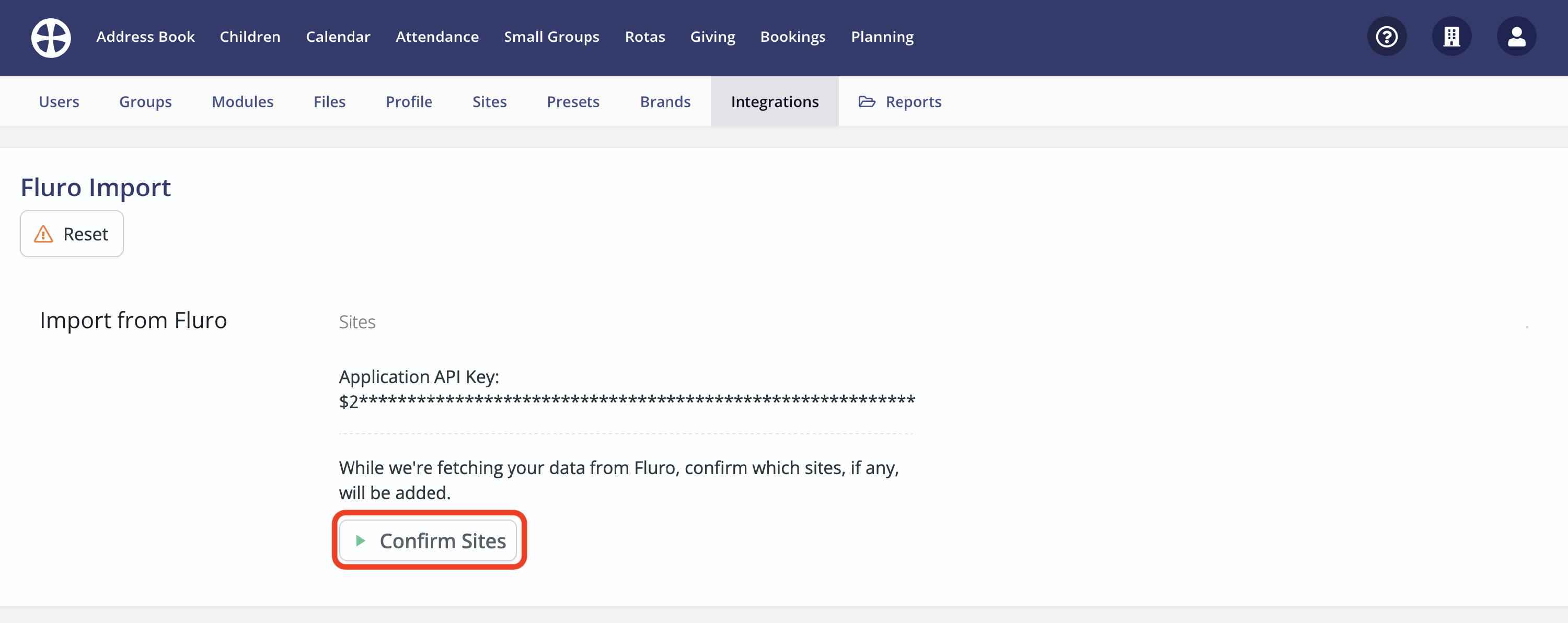The height and width of the screenshot is (623, 1568).
Task: Click the ChurchSuite logo top left
Action: 51,37
